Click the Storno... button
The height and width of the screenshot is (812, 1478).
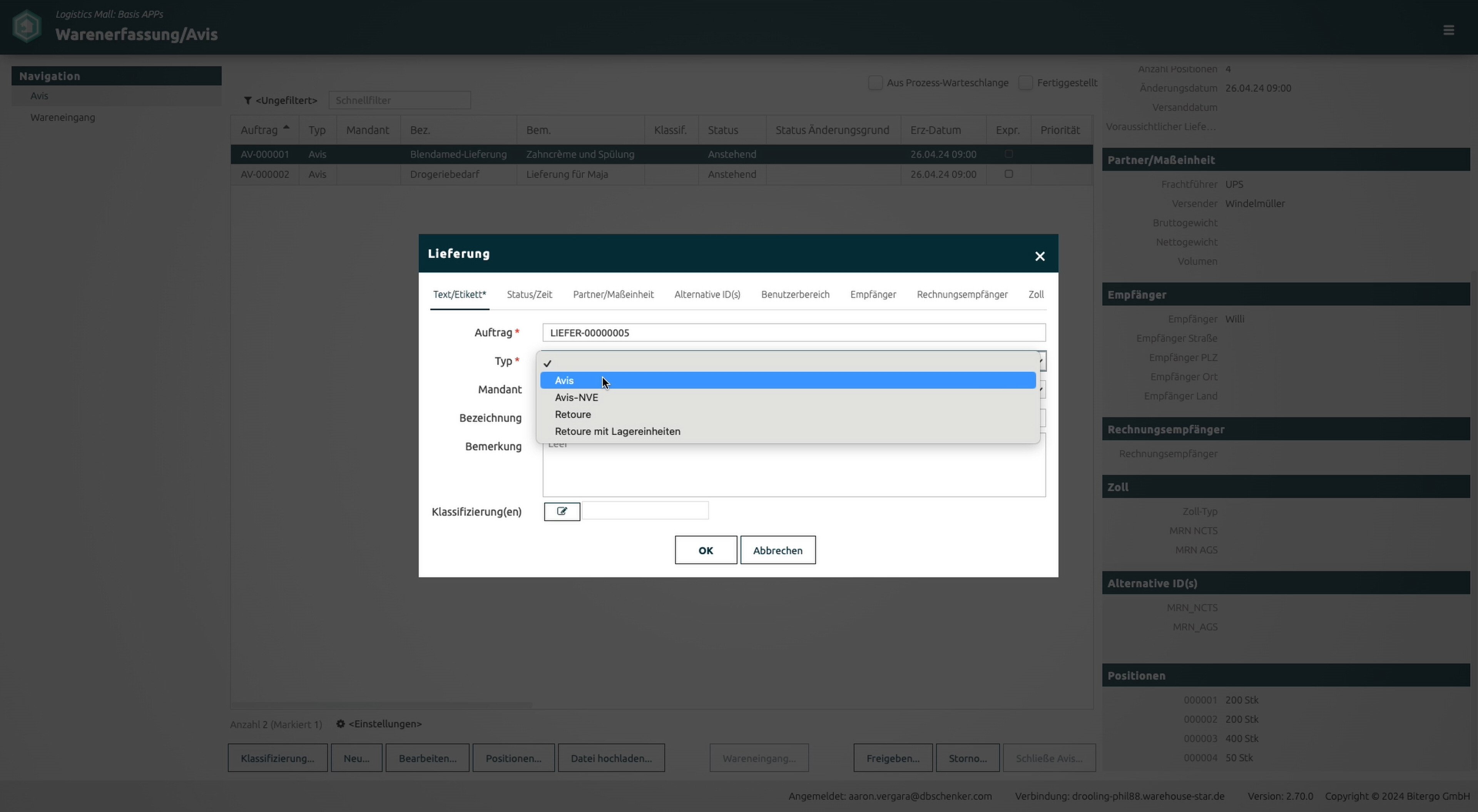pos(967,758)
